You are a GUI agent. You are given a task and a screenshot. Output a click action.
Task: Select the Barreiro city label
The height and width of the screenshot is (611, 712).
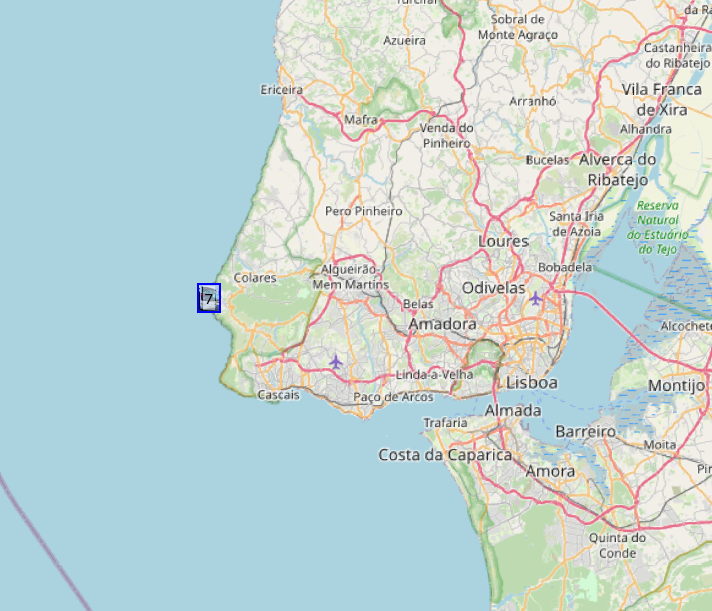pos(586,431)
